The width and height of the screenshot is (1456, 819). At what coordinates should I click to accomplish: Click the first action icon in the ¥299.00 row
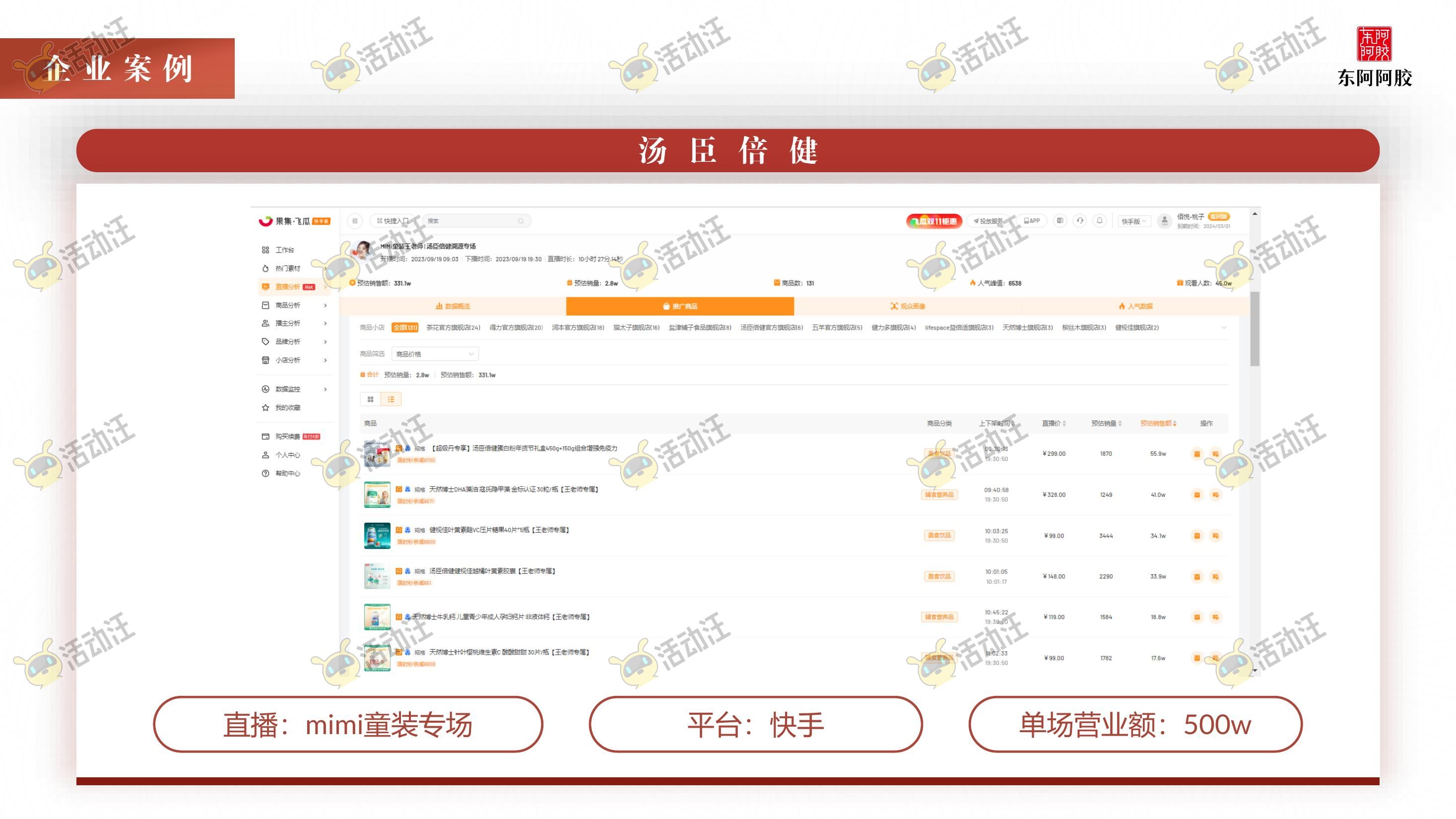(x=1197, y=454)
